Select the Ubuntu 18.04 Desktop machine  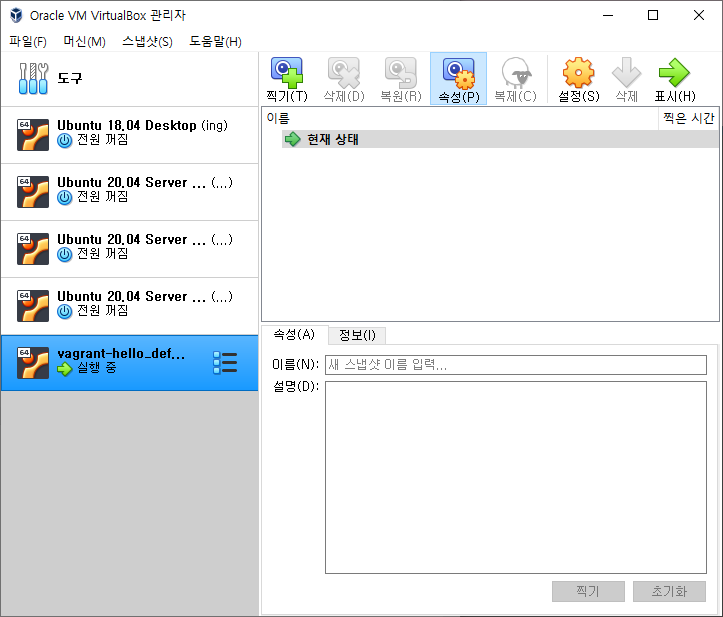click(x=130, y=135)
